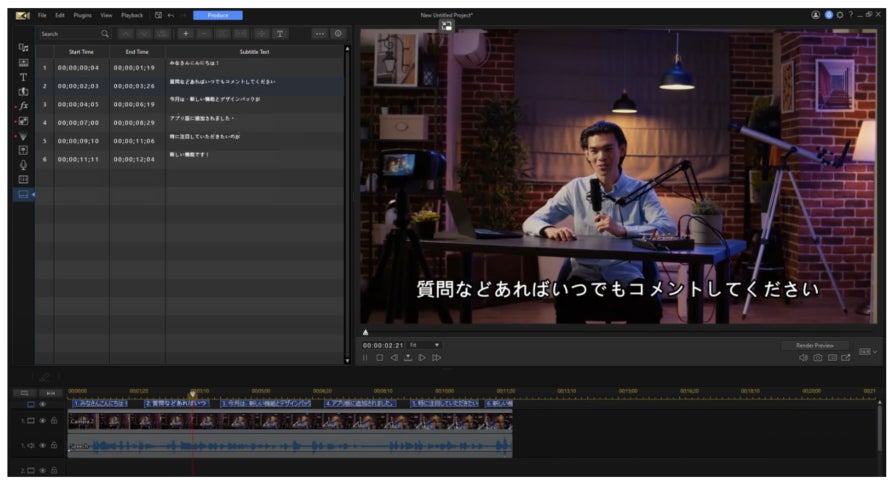Click the preview seek slider handle
894x483 pixels.
coord(365,332)
